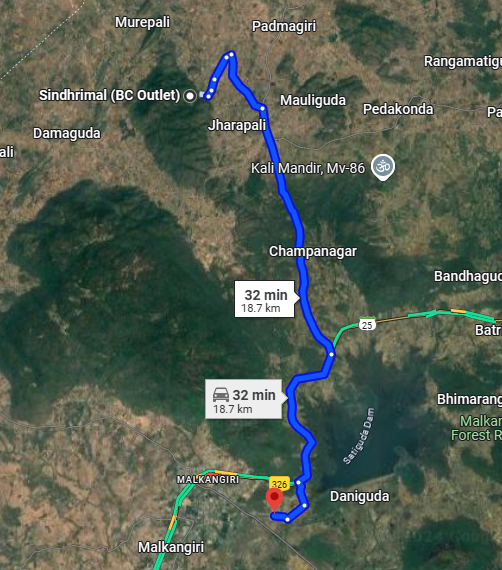
Task: Click the Champanagar place label
Action: pyautogui.click(x=313, y=251)
